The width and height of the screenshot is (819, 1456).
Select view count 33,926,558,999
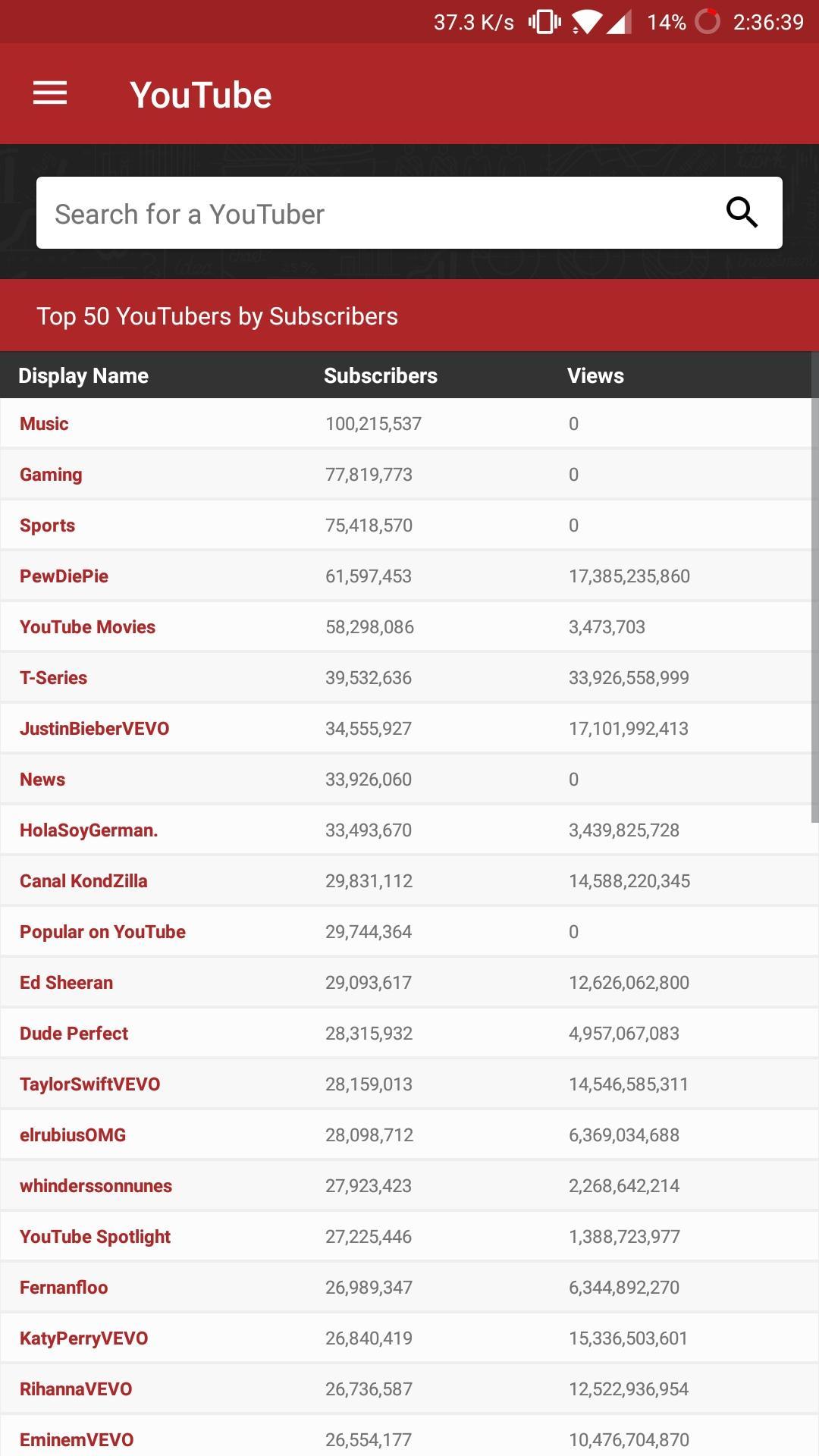[x=629, y=678]
